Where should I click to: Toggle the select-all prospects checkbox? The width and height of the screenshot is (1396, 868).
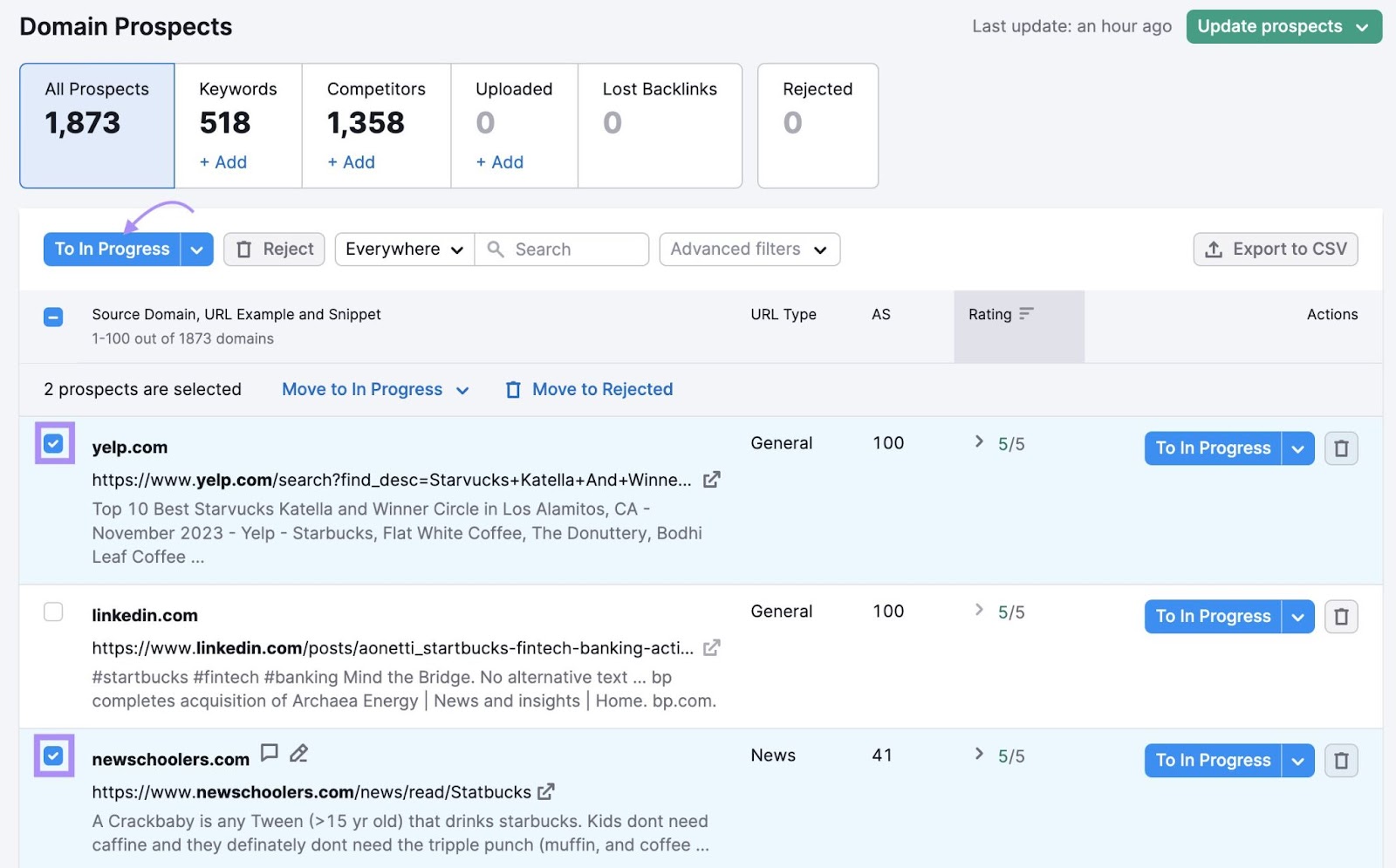53,317
